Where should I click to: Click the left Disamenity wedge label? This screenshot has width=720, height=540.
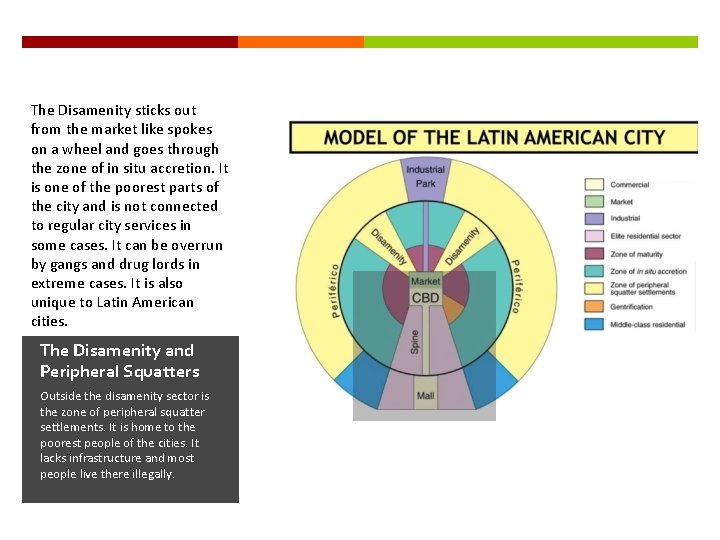click(388, 247)
